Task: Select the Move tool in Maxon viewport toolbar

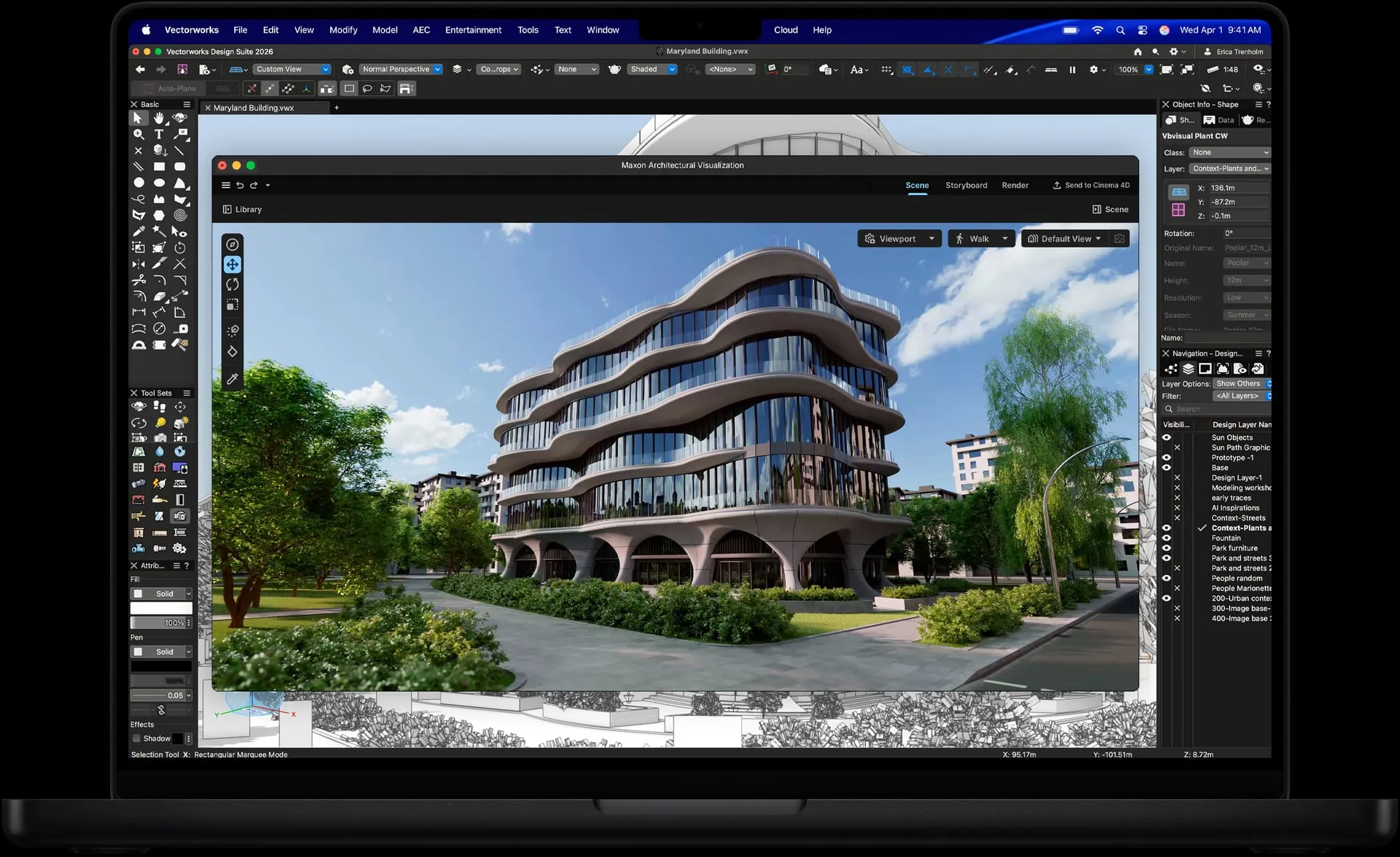Action: (x=232, y=264)
